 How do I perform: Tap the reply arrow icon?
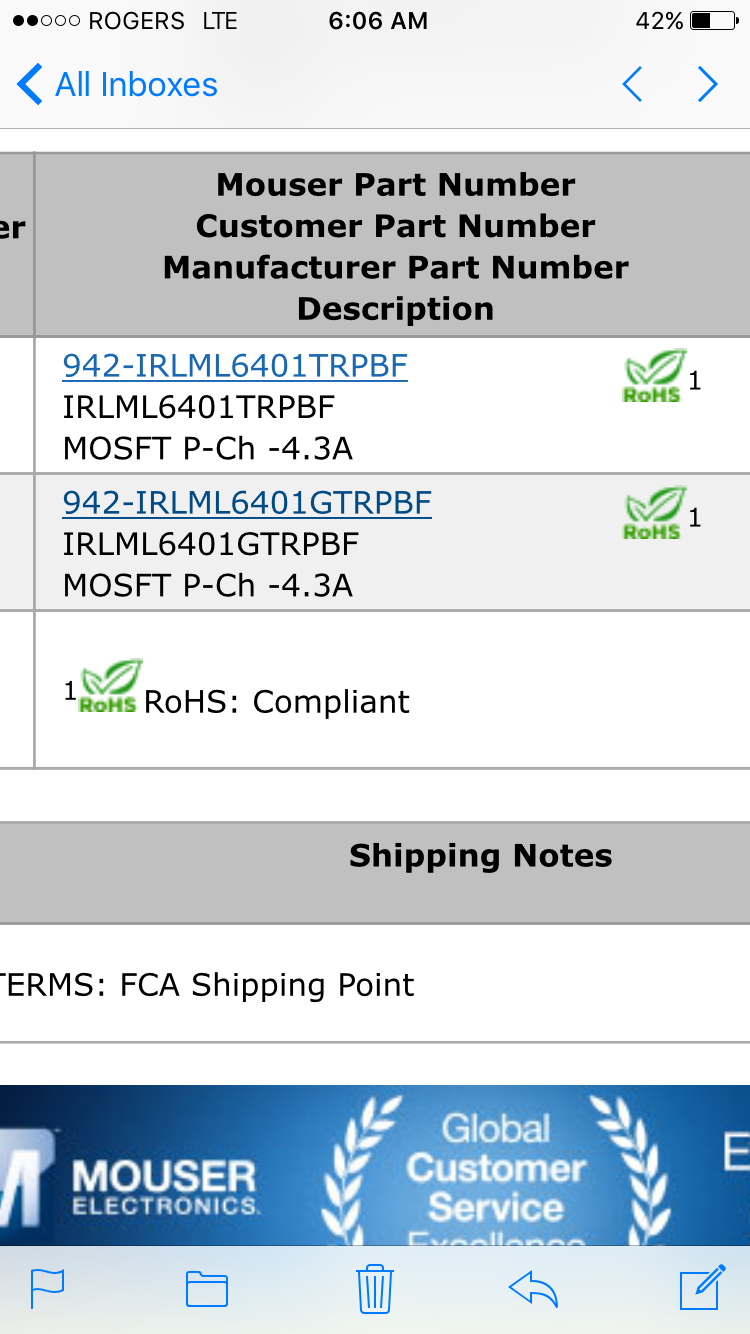(x=533, y=1288)
